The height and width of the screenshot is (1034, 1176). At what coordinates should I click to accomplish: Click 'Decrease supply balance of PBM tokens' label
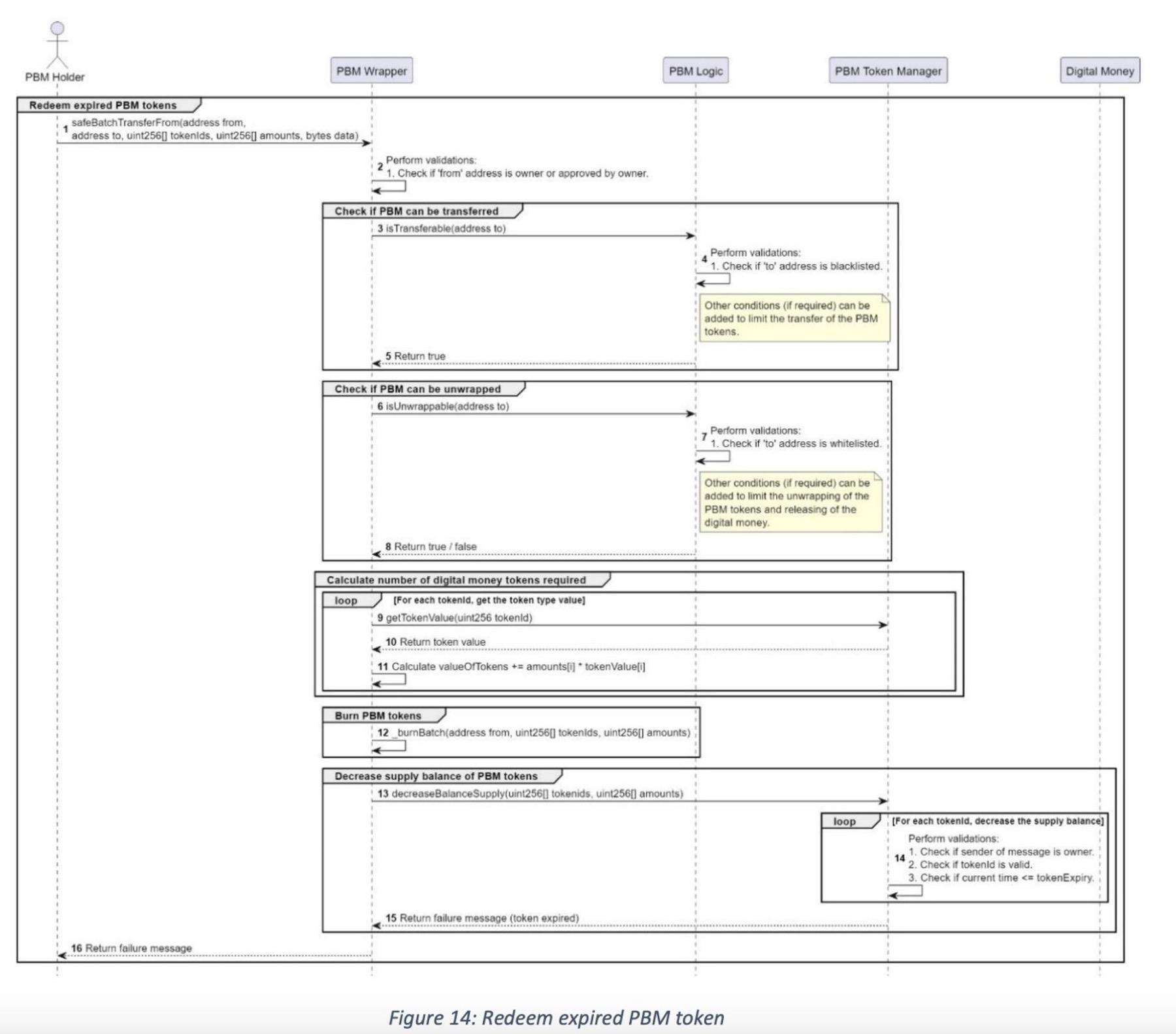436,776
